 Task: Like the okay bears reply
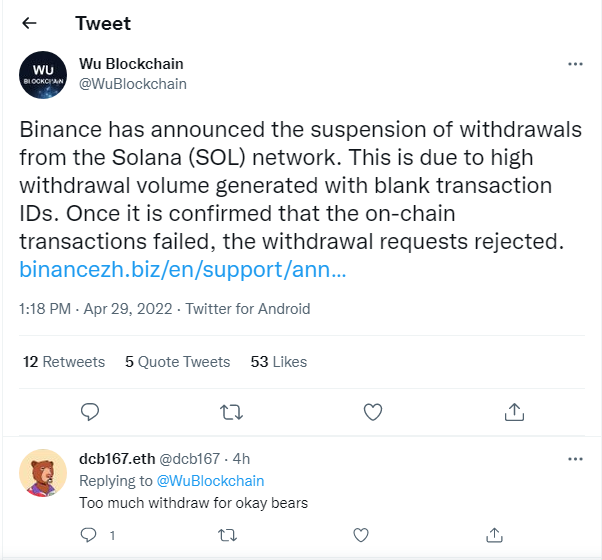tap(361, 535)
